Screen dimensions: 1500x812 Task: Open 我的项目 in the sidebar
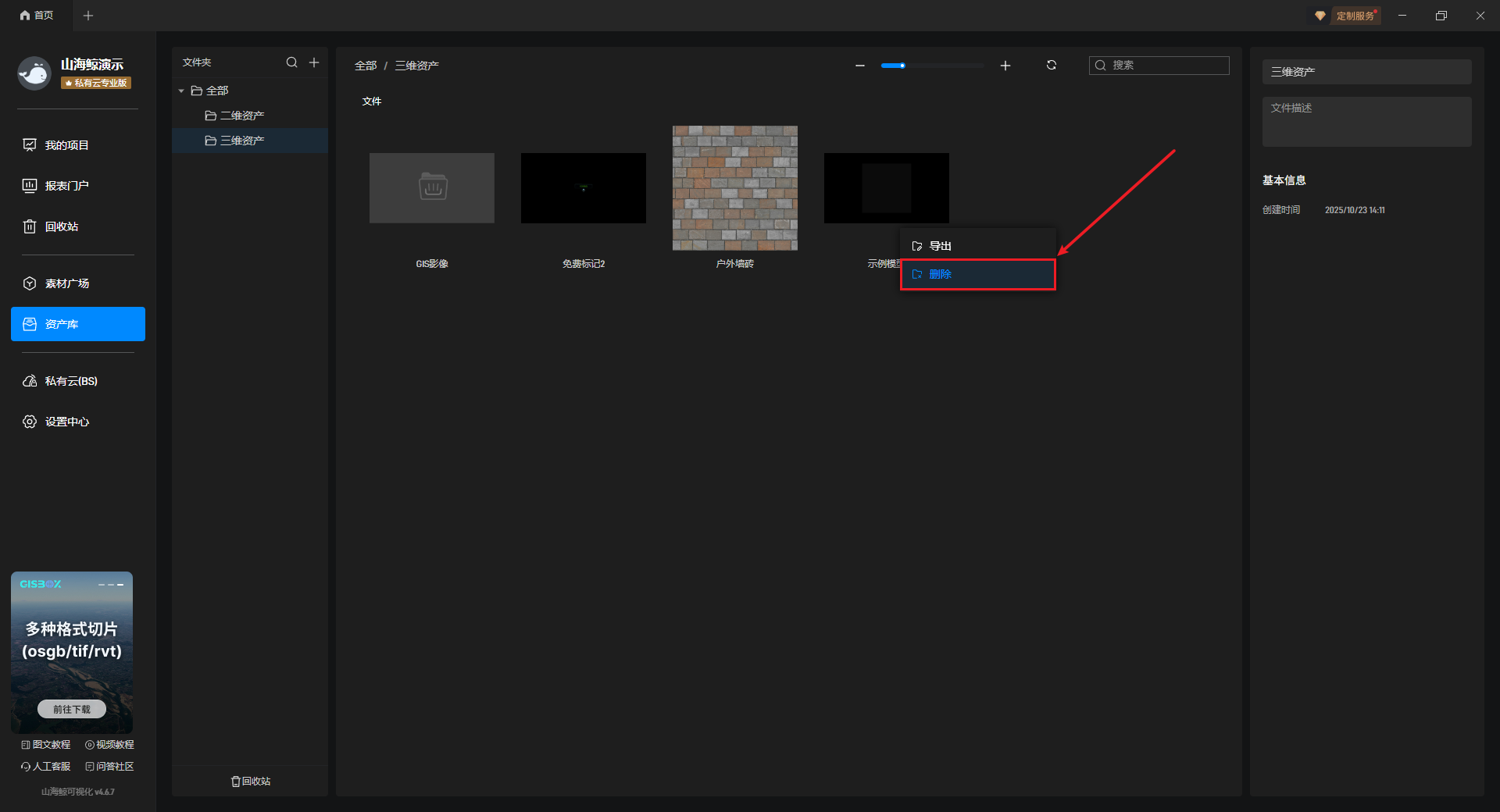click(67, 145)
